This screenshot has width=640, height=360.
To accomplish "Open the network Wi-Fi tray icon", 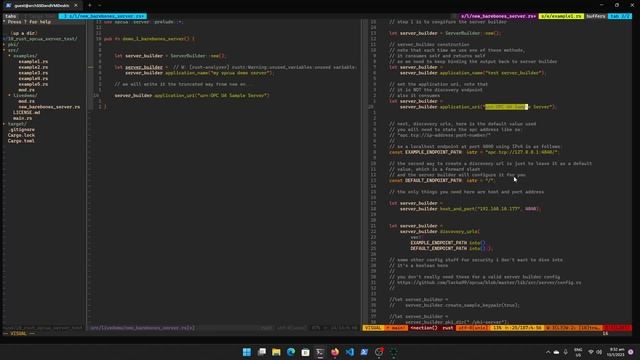I will tap(591, 352).
